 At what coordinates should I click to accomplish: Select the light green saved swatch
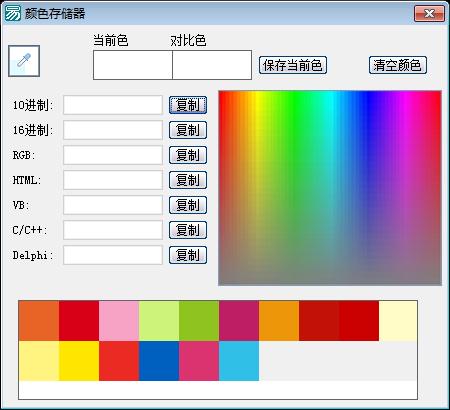tap(159, 321)
